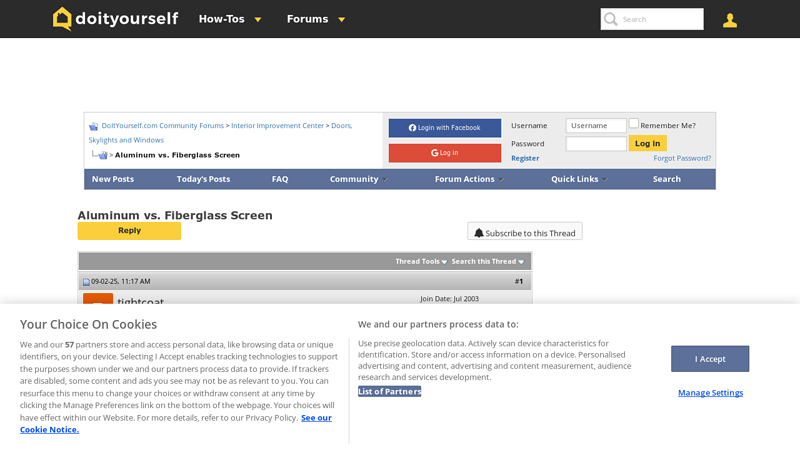
Task: Expand the How-Tos dropdown menu
Action: coord(230,19)
